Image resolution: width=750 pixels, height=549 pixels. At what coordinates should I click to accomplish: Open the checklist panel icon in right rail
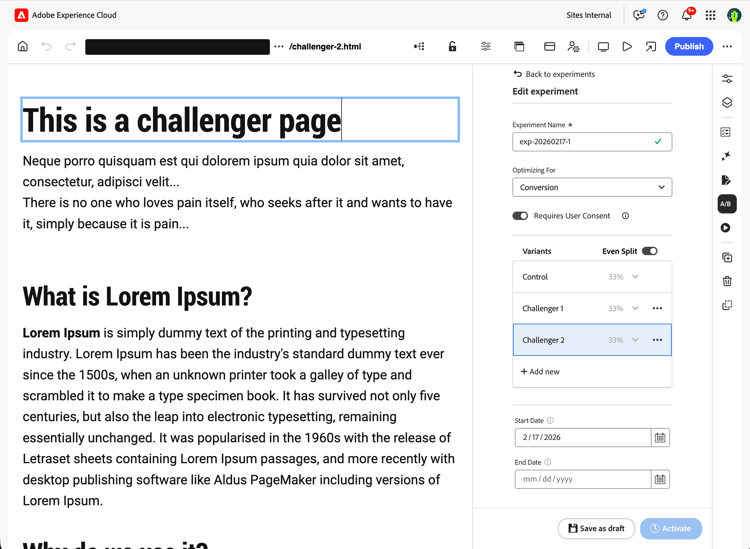(x=726, y=132)
